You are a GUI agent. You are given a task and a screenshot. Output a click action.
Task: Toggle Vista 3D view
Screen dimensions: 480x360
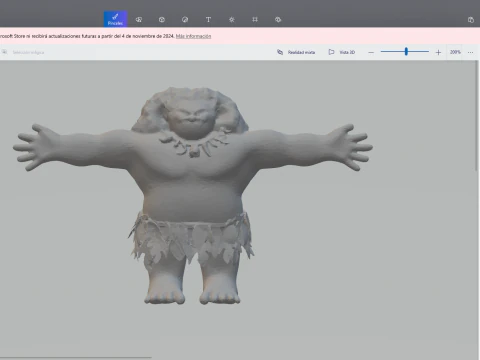coord(342,52)
